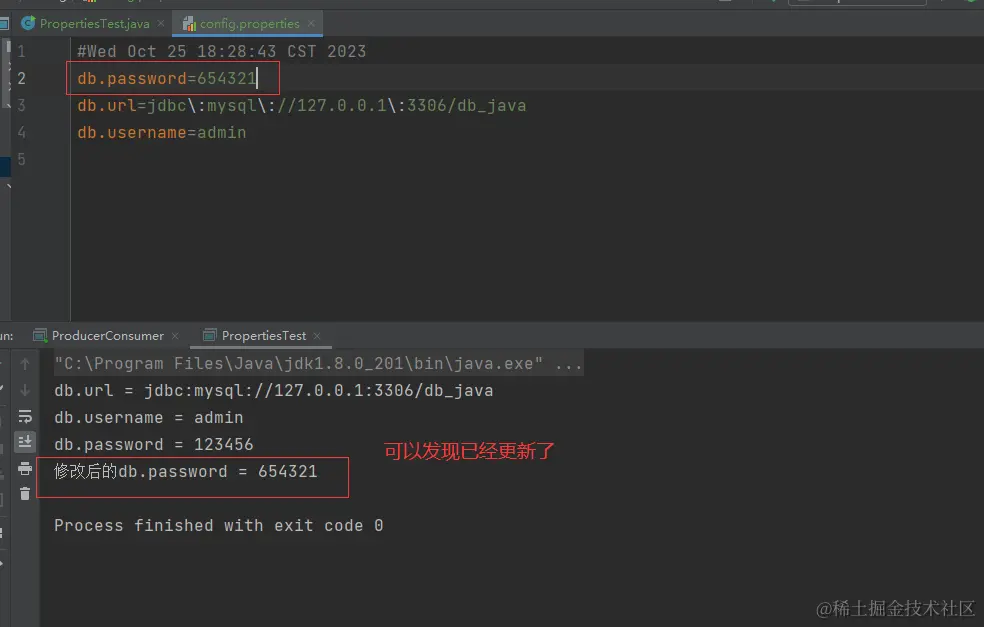984x627 pixels.
Task: Toggle soft-wrap in the console
Action: pyautogui.click(x=25, y=416)
